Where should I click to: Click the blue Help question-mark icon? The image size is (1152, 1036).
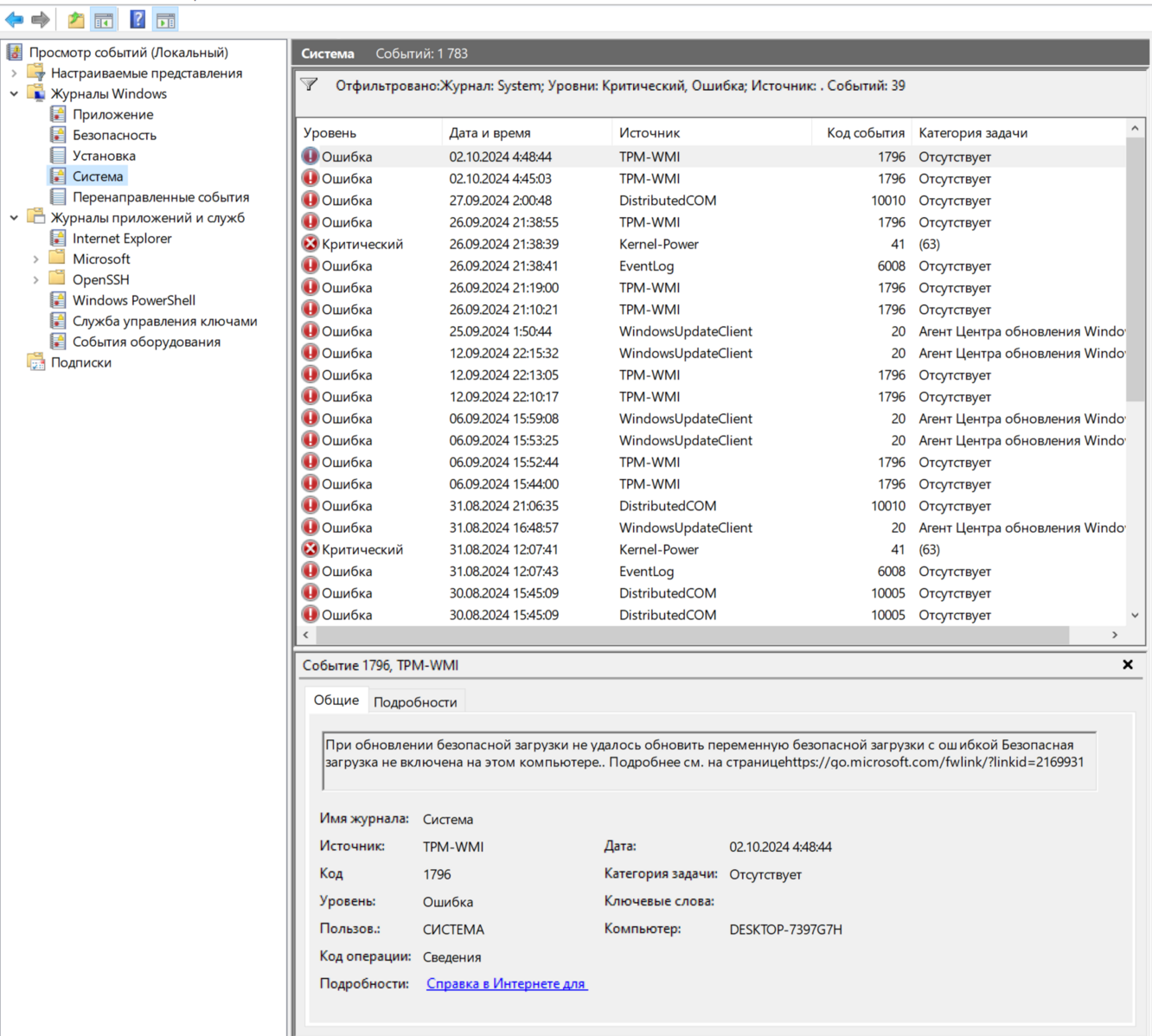138,19
